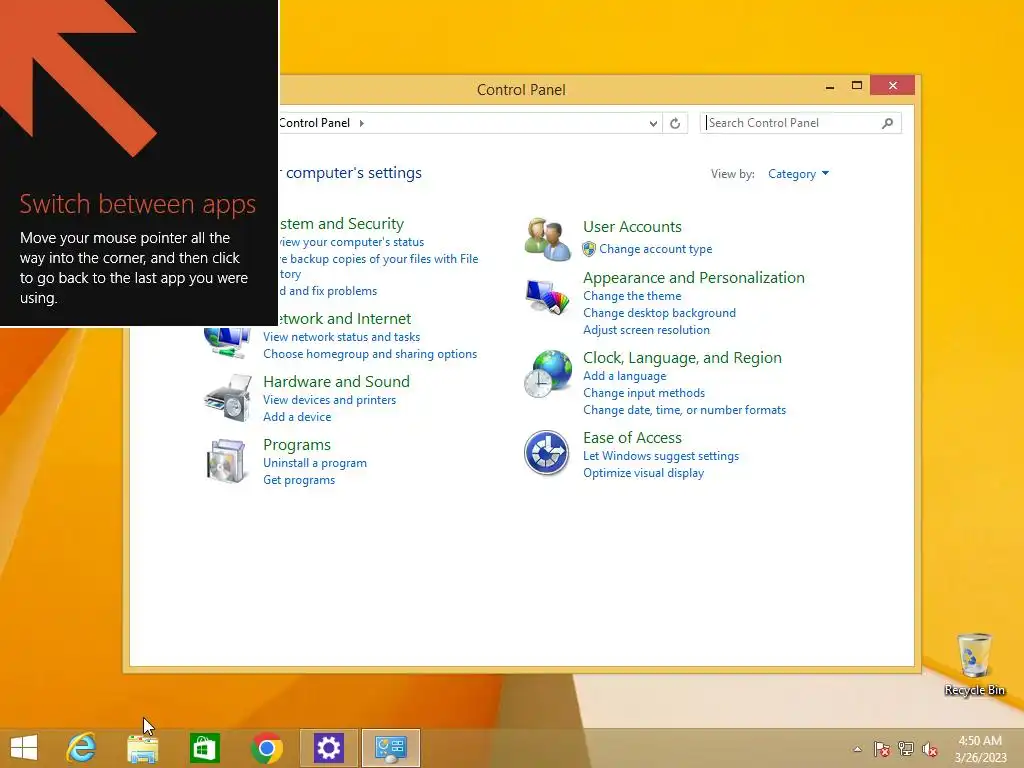1024x768 pixels.
Task: Expand the Control Panel breadcrumb arrow
Action: click(362, 123)
